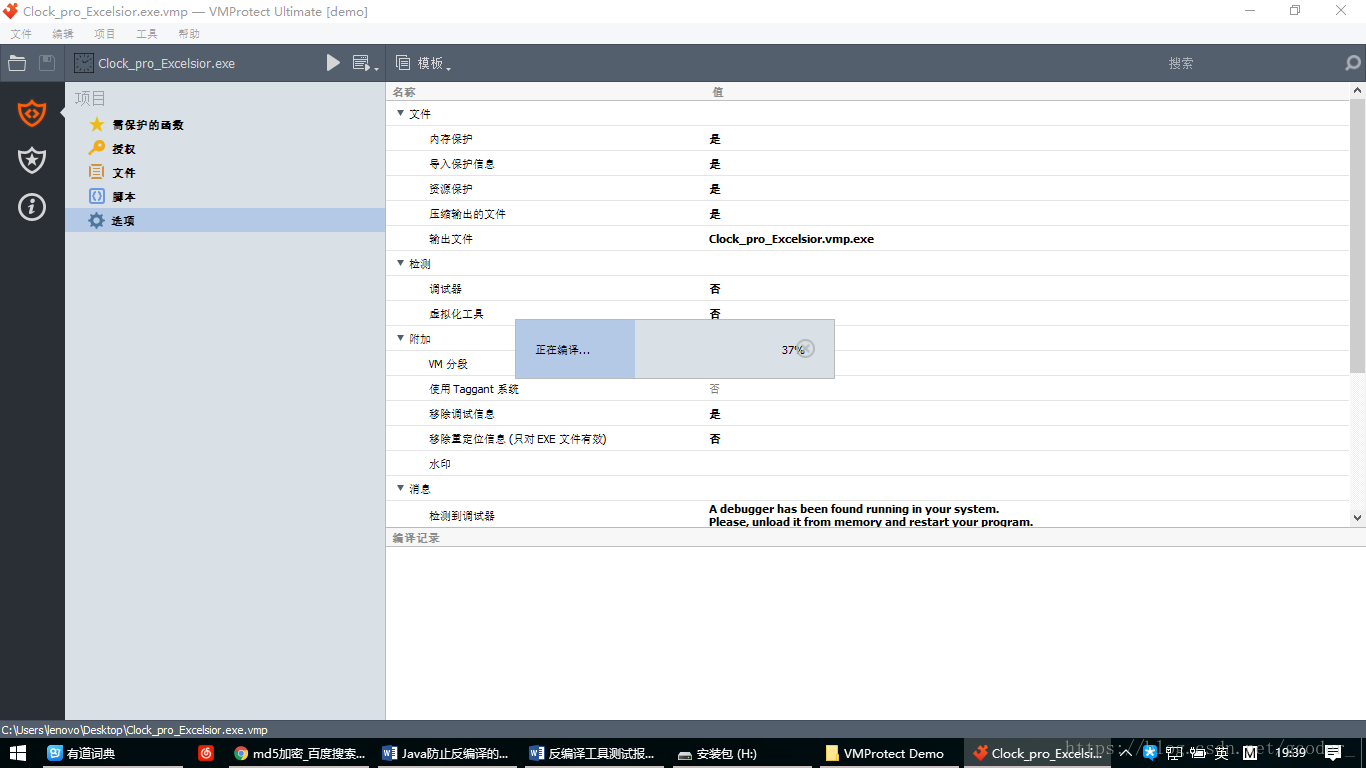Screen dimensions: 1366x768
Task: Click the 编译记录 log header
Action: [416, 538]
